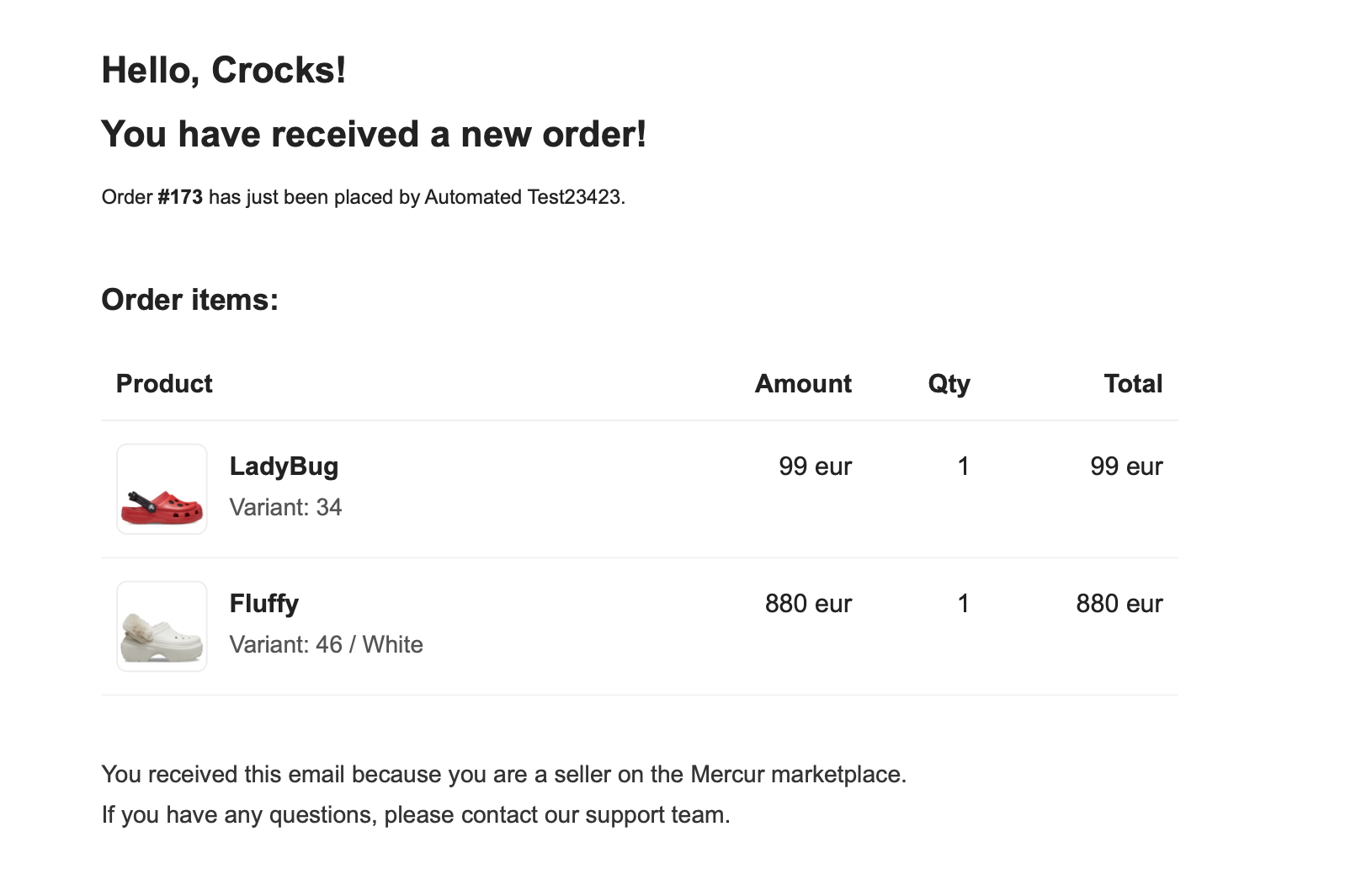Click the 'Order items:' heading
The image size is (1372, 896).
point(190,300)
